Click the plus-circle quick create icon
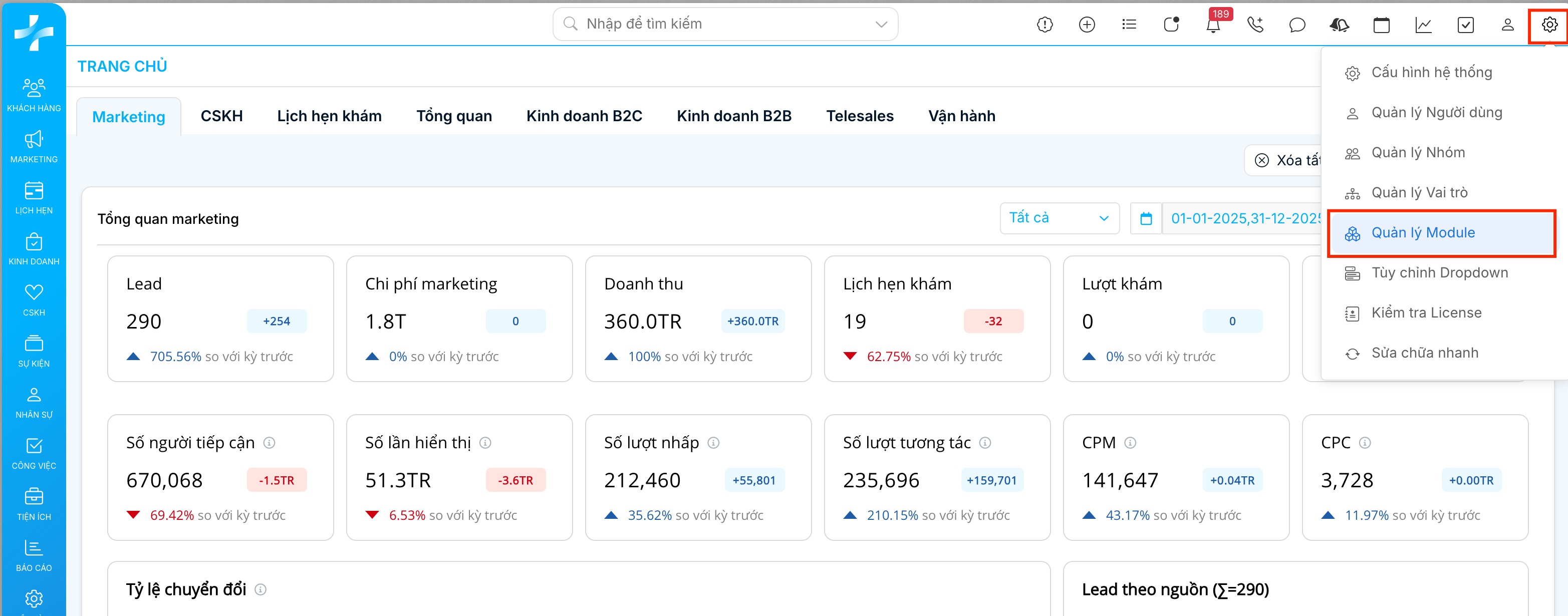 click(x=1087, y=25)
